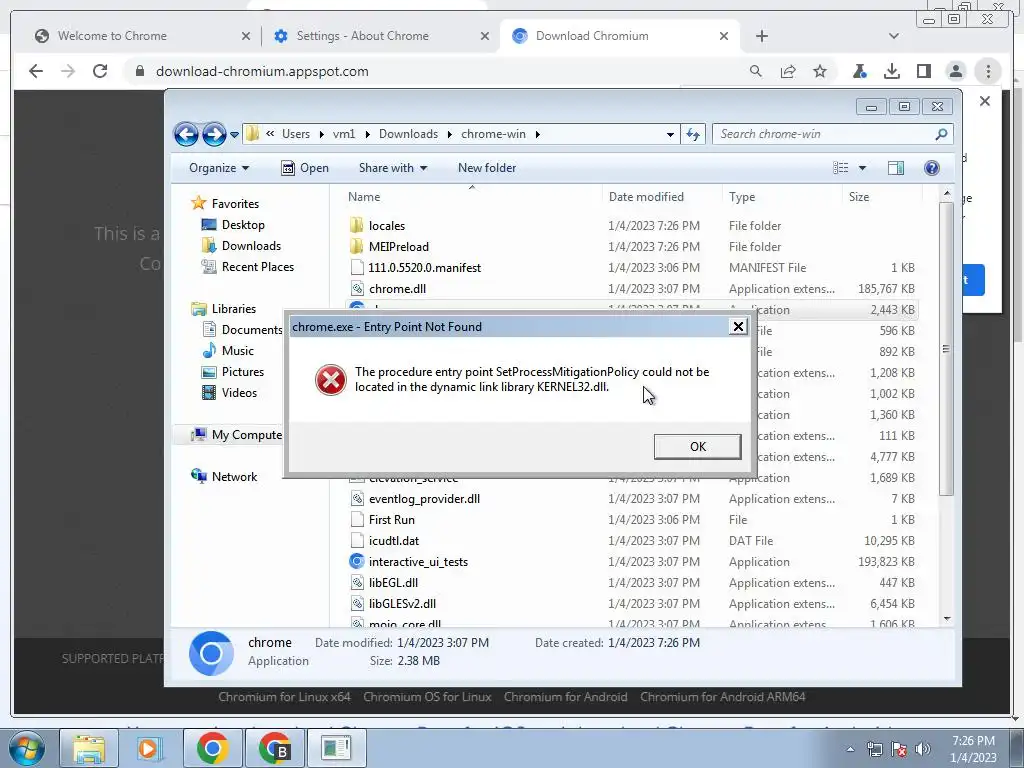Select eventlog_provider.dll file
The image size is (1024, 768).
424,499
